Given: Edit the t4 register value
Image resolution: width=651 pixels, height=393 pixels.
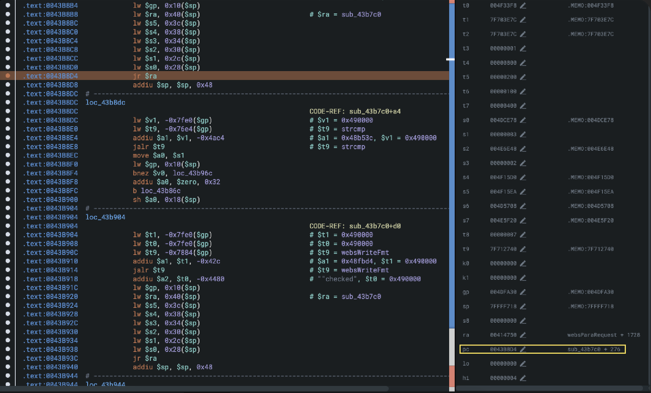Looking at the screenshot, I should (x=523, y=63).
